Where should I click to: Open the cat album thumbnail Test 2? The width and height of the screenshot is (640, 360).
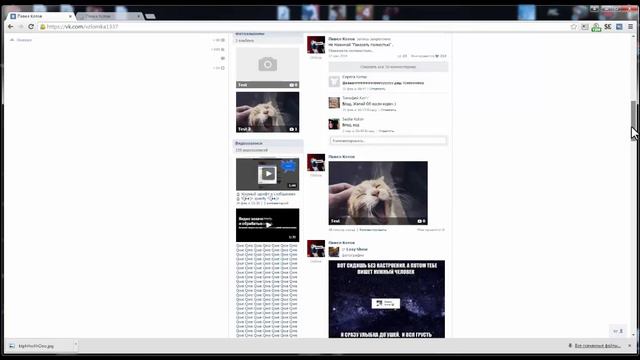point(267,112)
